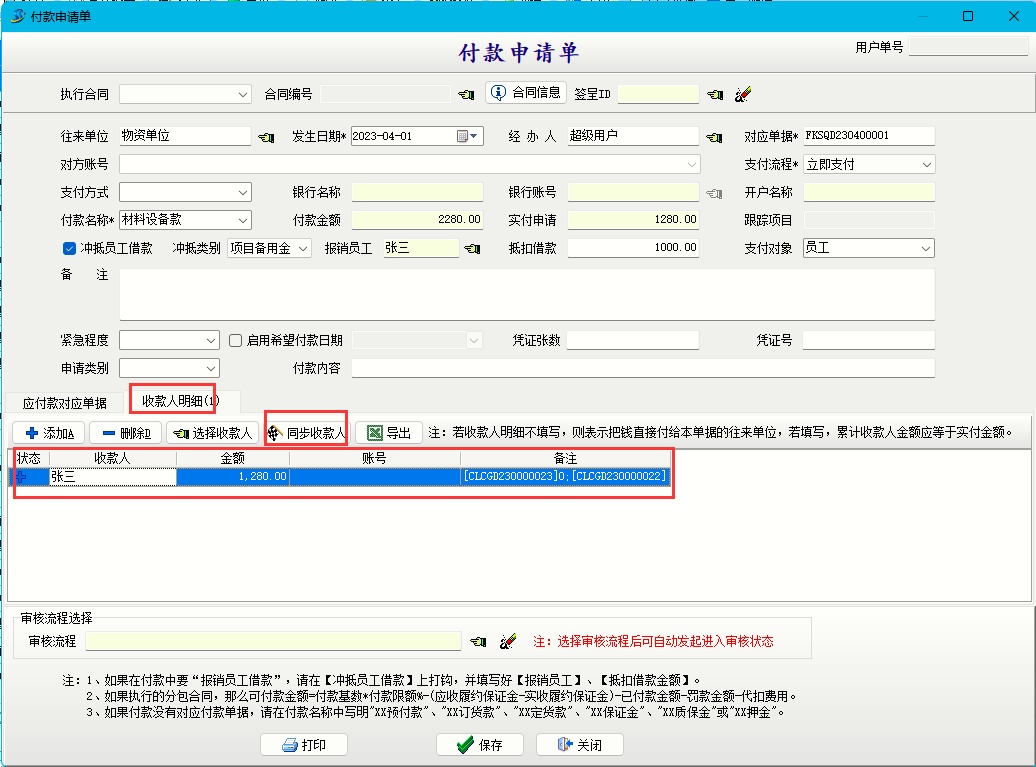Click the 备注 text area
The height and width of the screenshot is (767, 1036).
pyautogui.click(x=526, y=294)
